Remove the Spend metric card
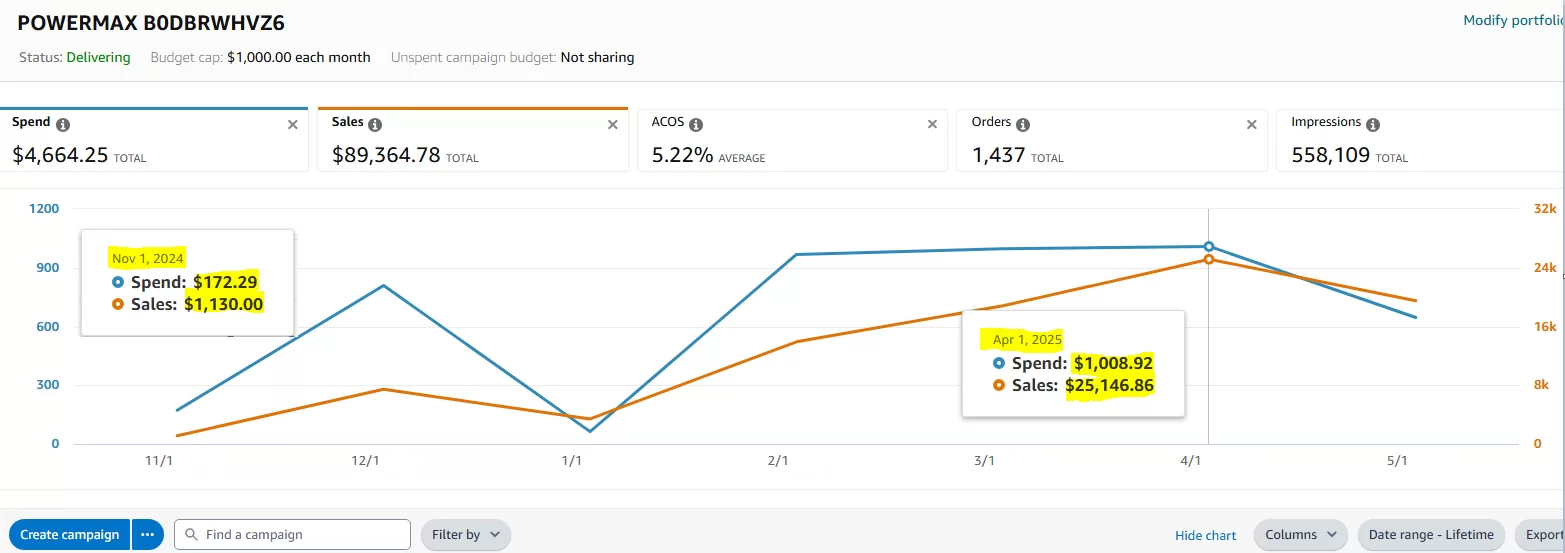 pyautogui.click(x=293, y=125)
